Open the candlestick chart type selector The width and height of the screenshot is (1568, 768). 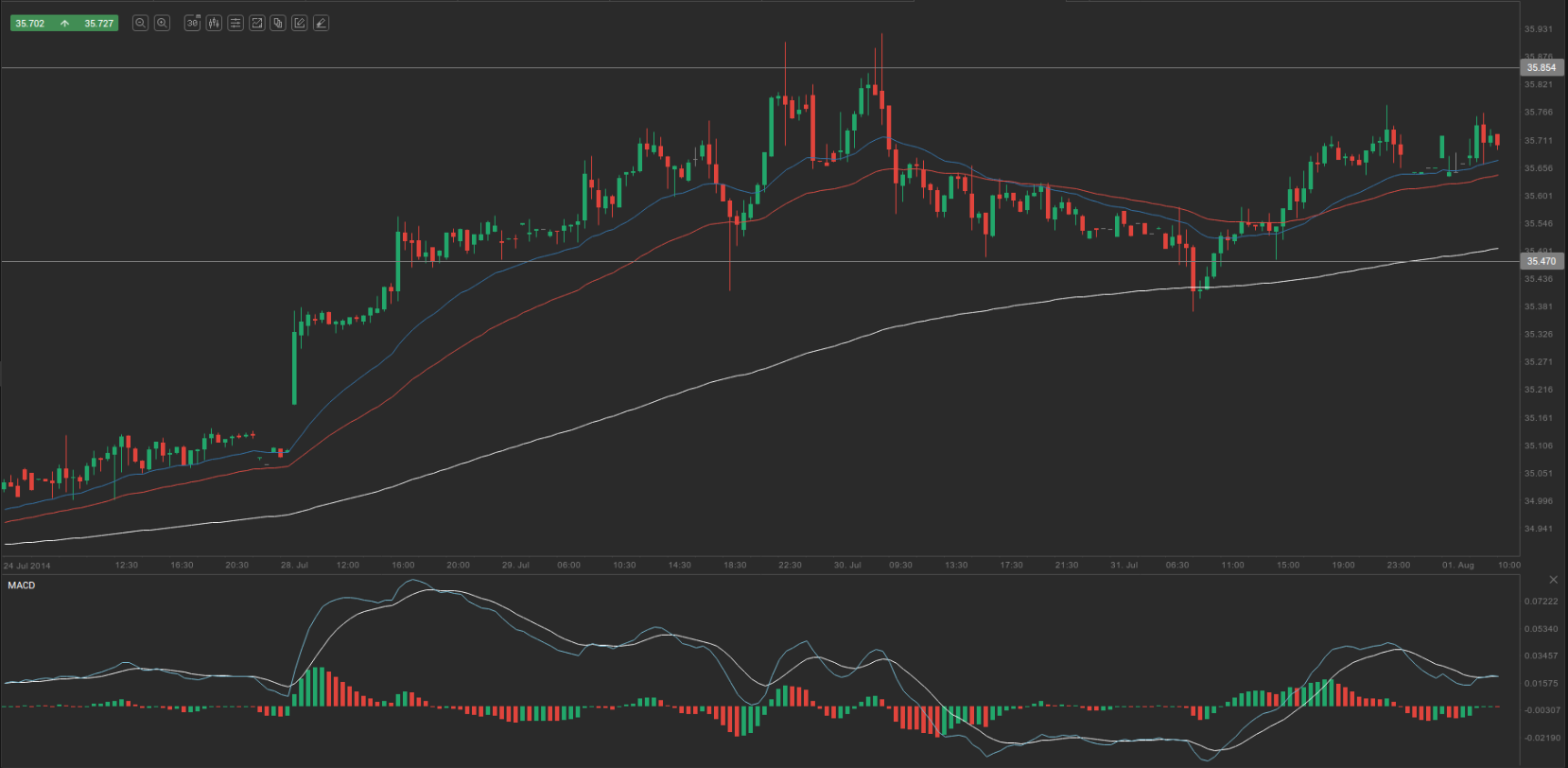[214, 23]
